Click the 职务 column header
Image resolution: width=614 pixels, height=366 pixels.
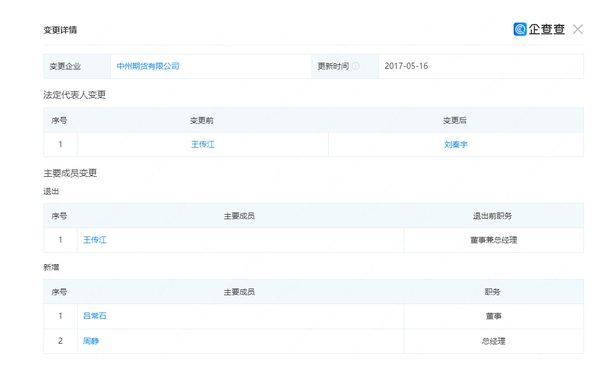(x=492, y=292)
